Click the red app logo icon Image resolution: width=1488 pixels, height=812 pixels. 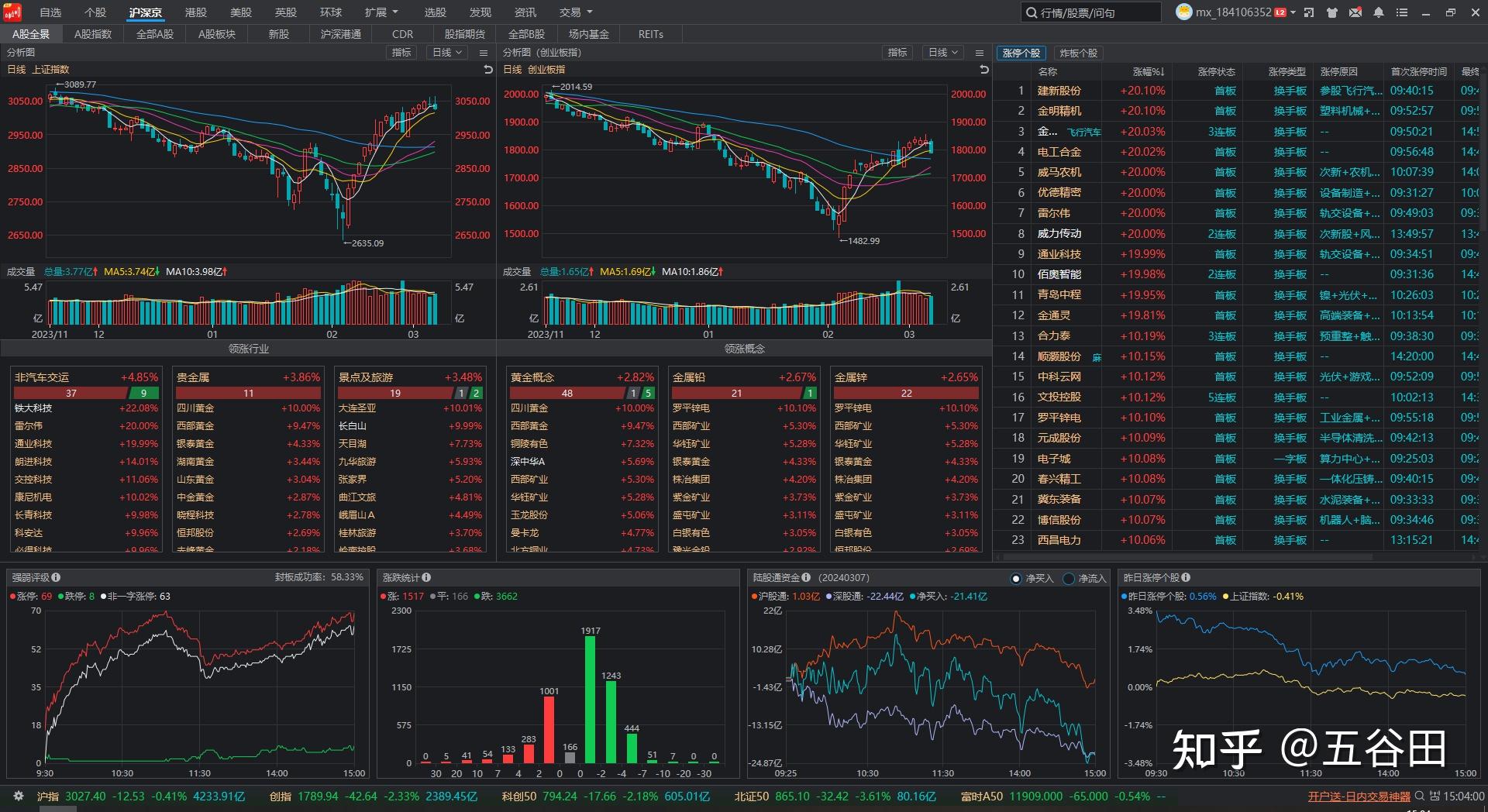coord(13,12)
